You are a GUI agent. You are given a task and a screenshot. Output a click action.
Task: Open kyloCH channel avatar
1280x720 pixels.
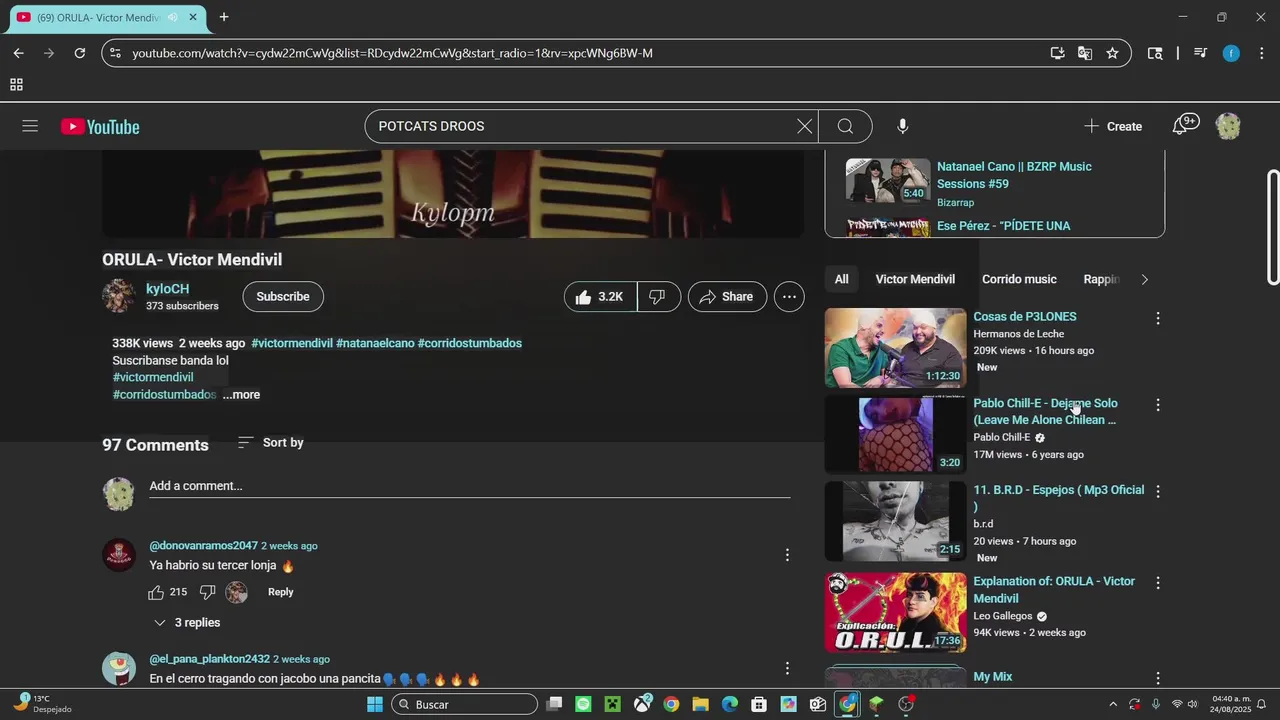pyautogui.click(x=119, y=296)
